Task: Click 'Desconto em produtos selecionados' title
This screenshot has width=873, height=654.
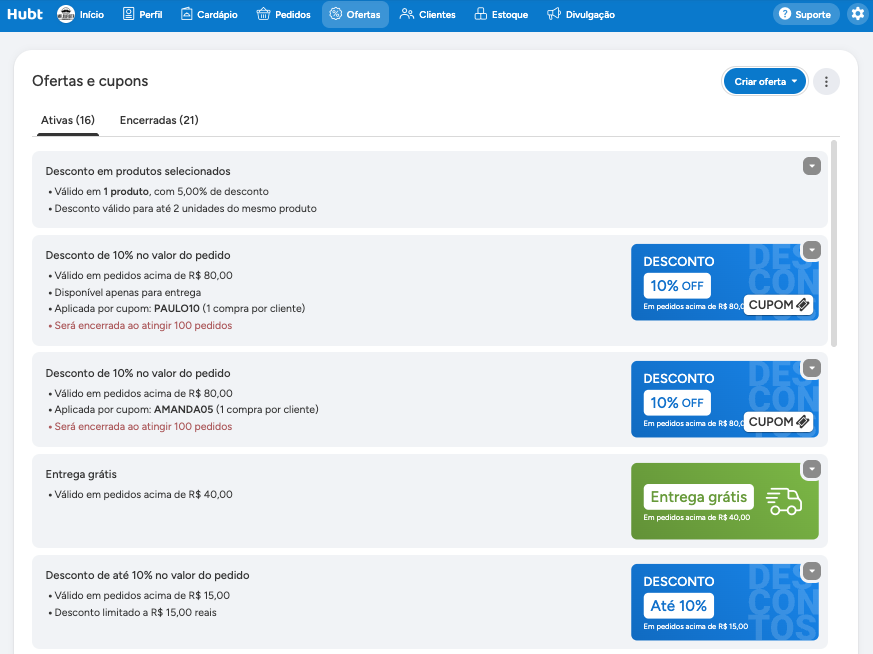Action: (x=138, y=171)
